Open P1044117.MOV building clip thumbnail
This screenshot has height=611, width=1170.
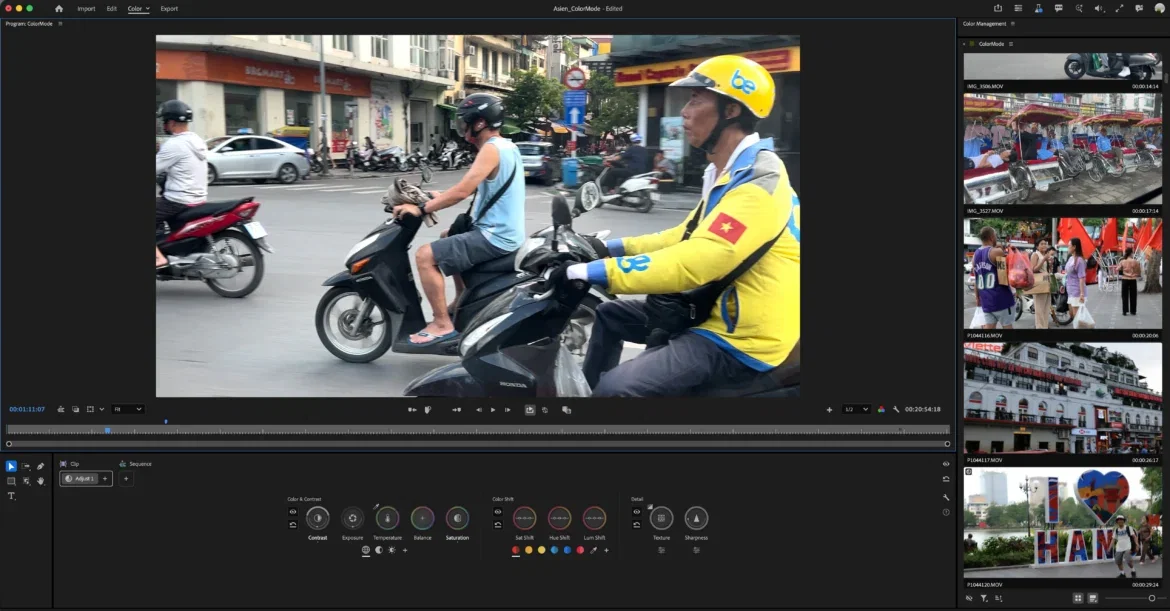tap(1063, 398)
